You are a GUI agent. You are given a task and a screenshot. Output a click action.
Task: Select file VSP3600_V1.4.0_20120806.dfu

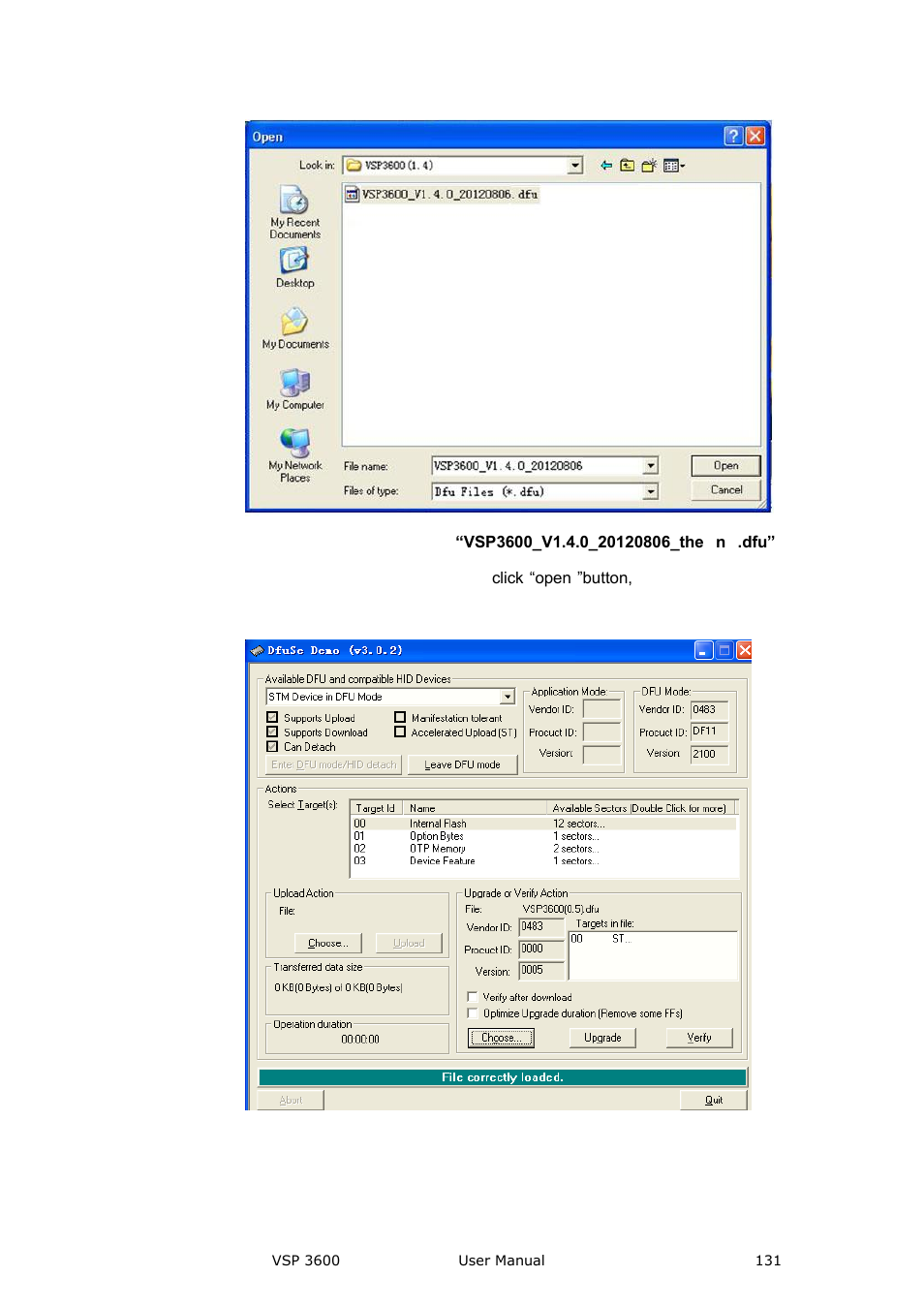pos(442,195)
